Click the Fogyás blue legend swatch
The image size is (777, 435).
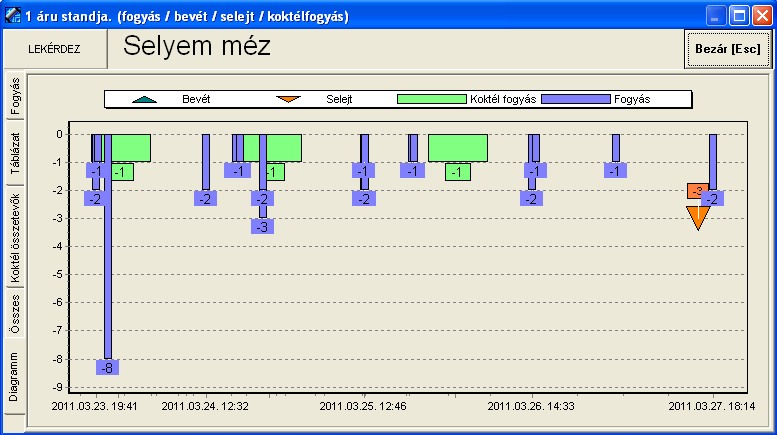(576, 99)
